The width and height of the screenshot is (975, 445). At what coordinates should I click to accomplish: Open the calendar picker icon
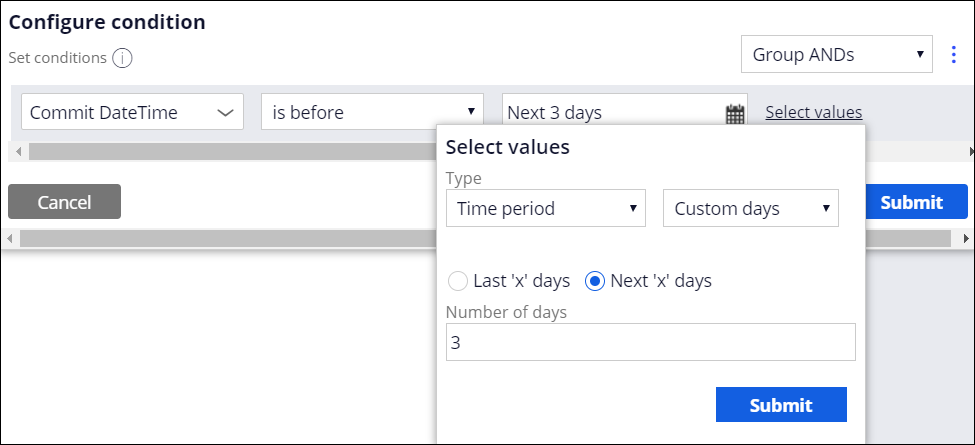[x=735, y=114]
